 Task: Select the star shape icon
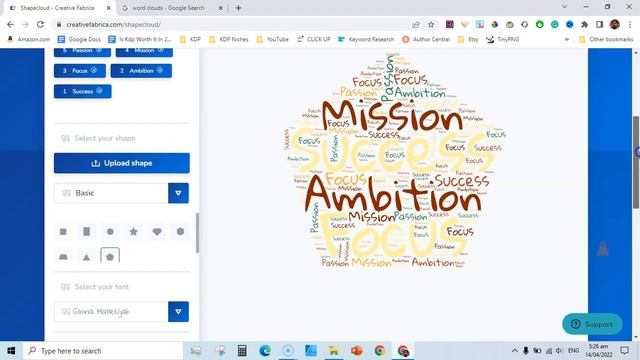pos(133,232)
